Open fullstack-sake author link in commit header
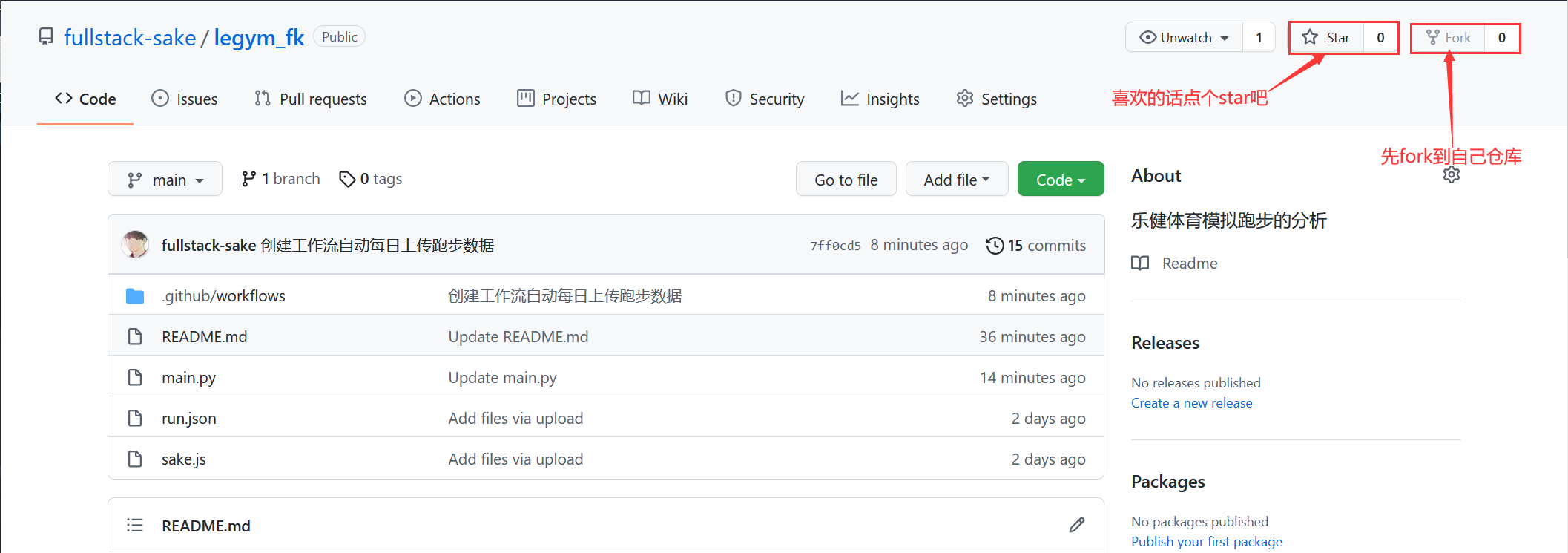This screenshot has height=553, width=1568. coord(208,246)
